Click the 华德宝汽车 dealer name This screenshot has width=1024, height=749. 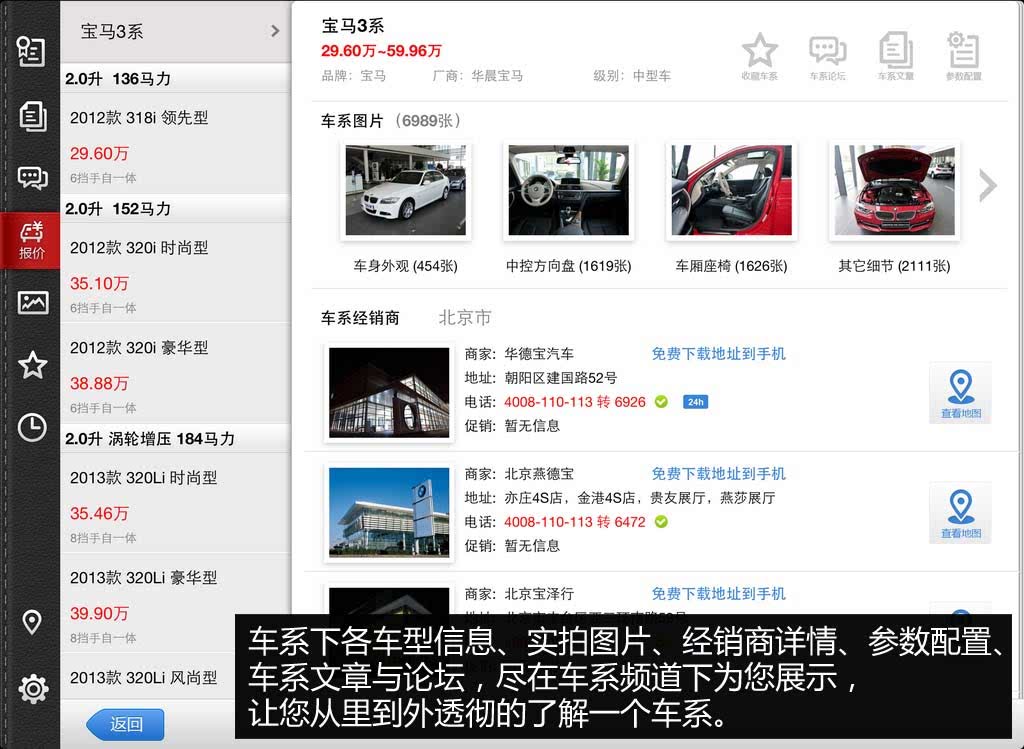[x=539, y=354]
